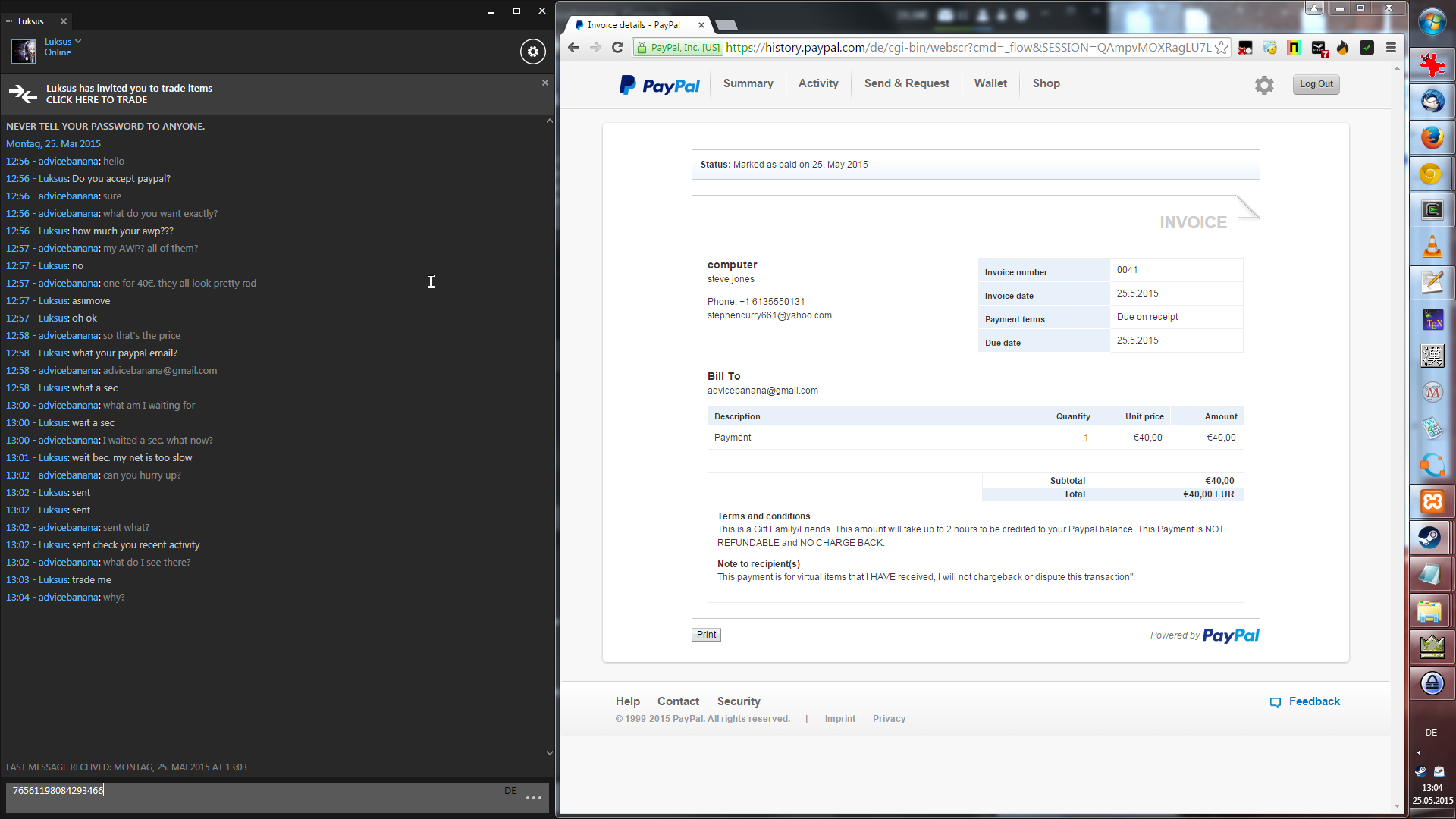
Task: Click the trade invite arrows icon
Action: point(23,94)
